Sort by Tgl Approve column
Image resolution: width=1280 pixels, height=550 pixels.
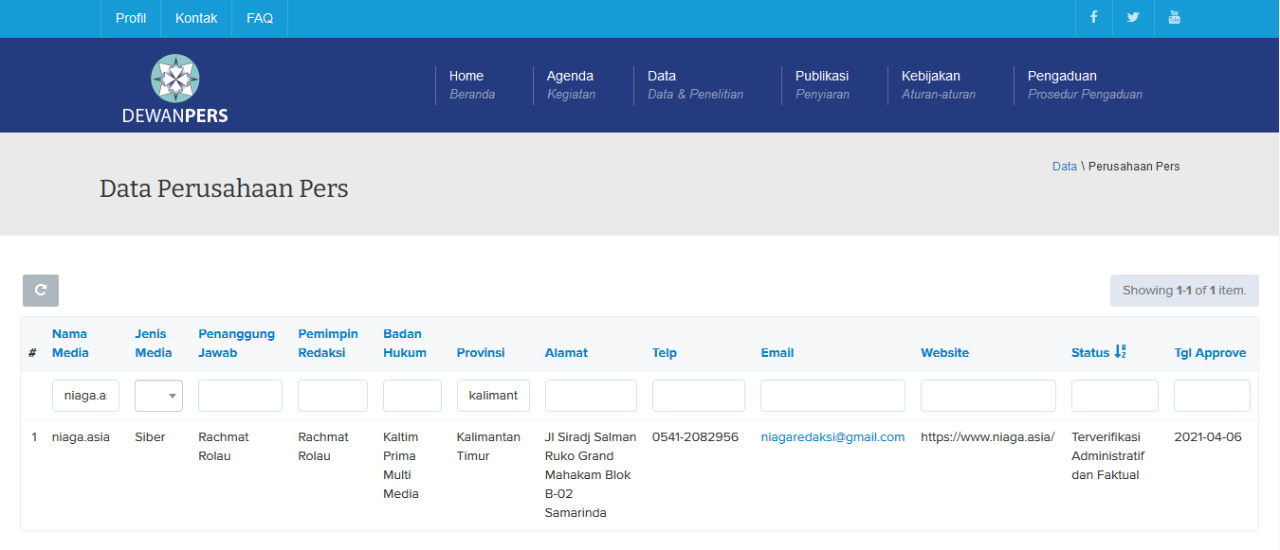(1210, 353)
